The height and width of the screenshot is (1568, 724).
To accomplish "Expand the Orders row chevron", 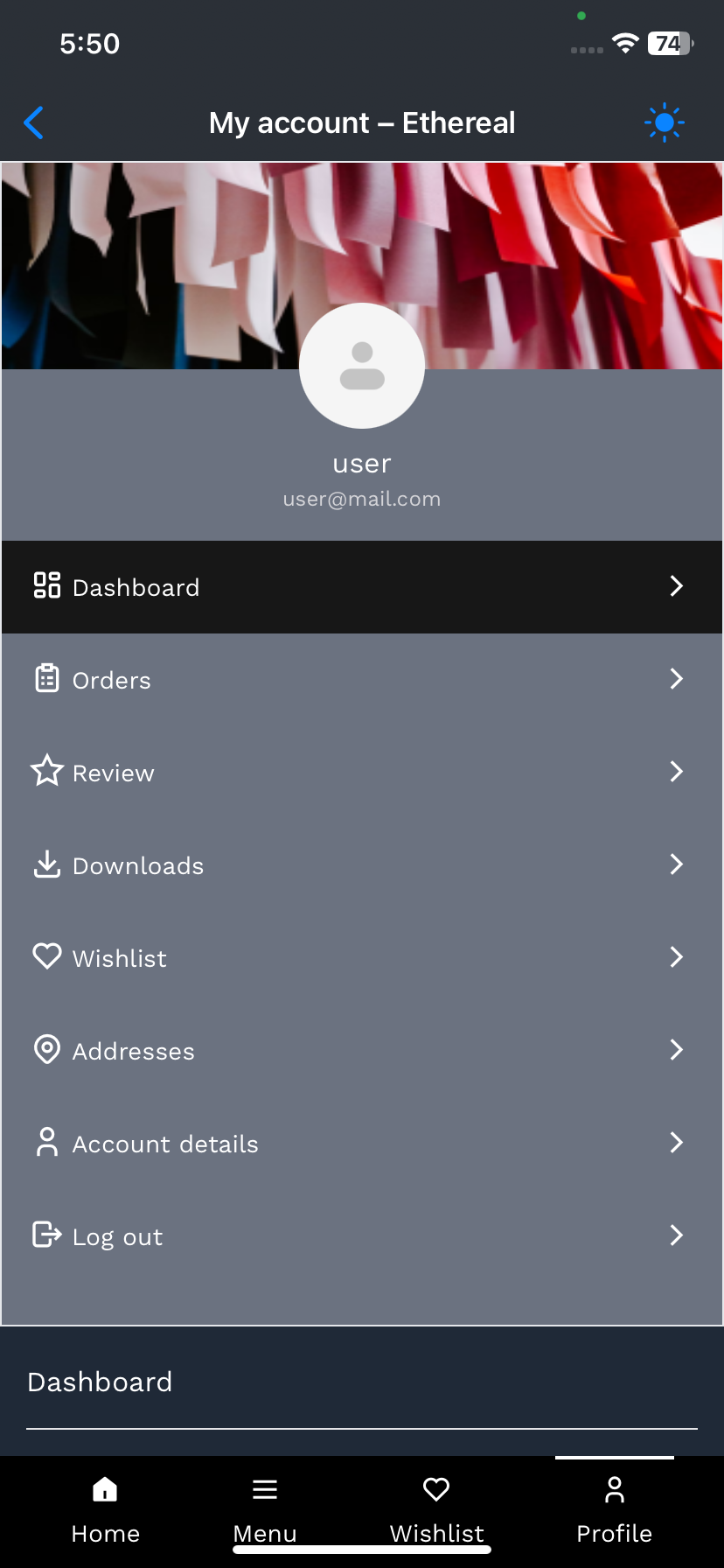I will click(676, 678).
